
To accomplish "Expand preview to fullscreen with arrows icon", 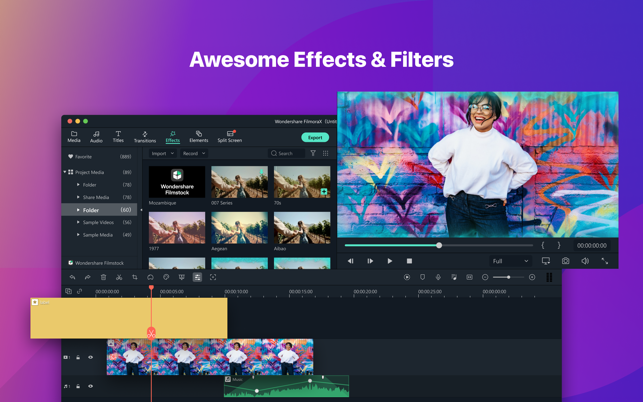I will 604,261.
